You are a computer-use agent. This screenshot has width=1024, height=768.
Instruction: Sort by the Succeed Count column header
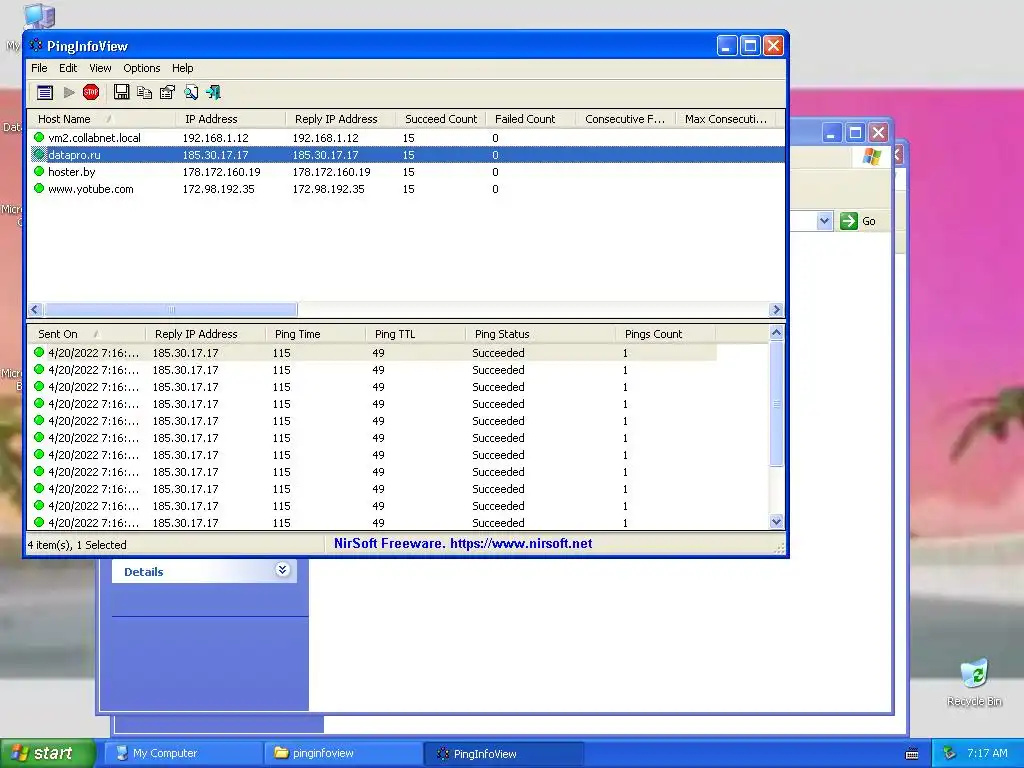coord(441,119)
